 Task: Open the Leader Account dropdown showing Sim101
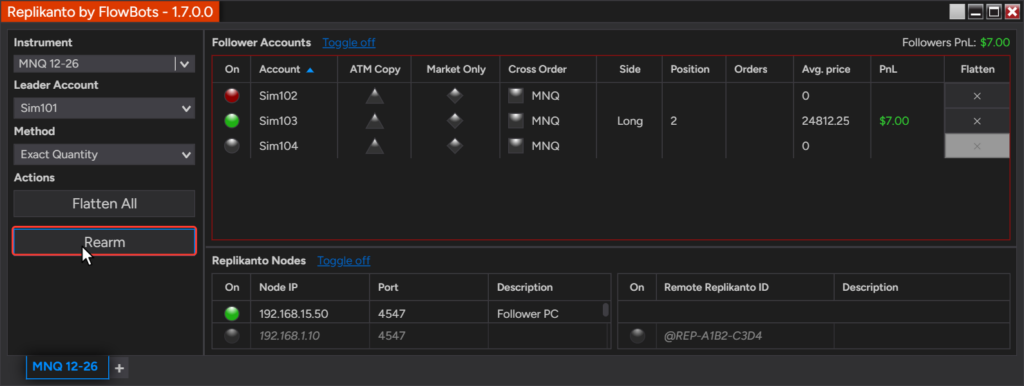104,108
